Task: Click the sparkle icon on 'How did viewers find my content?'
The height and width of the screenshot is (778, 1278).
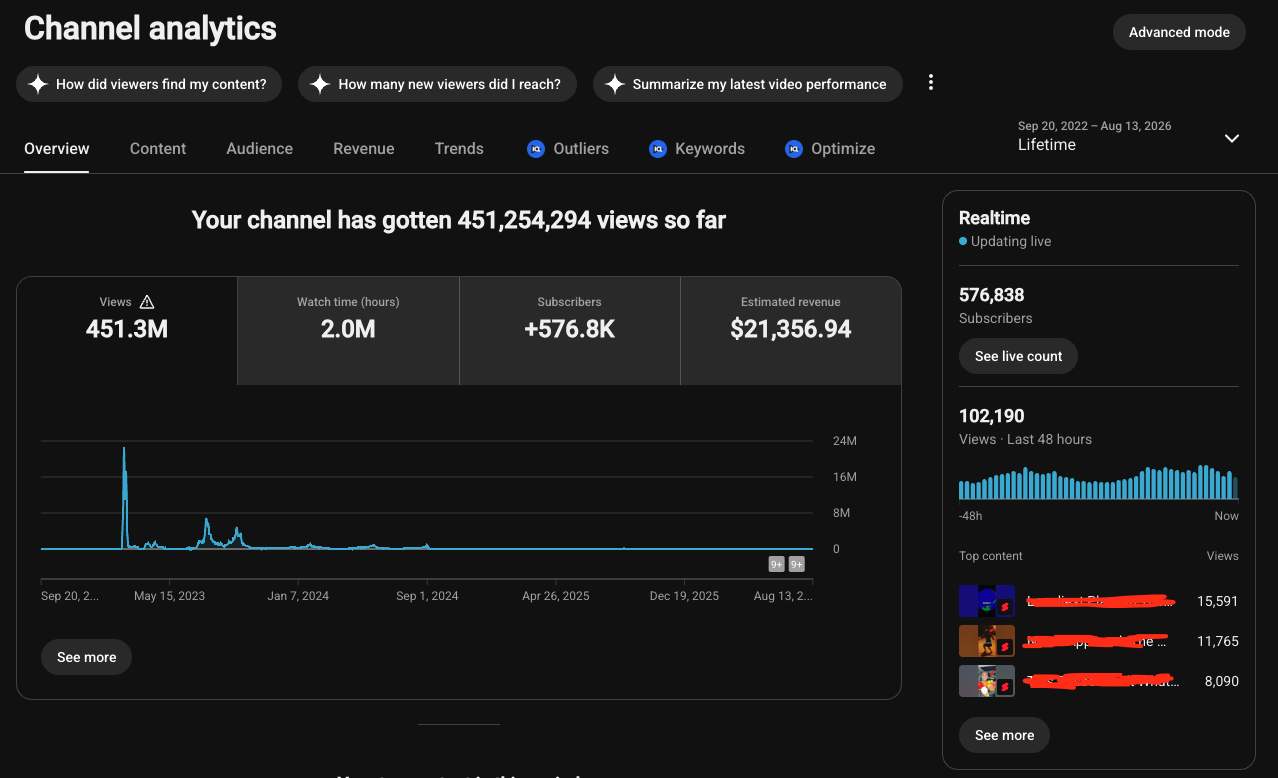Action: 38,84
